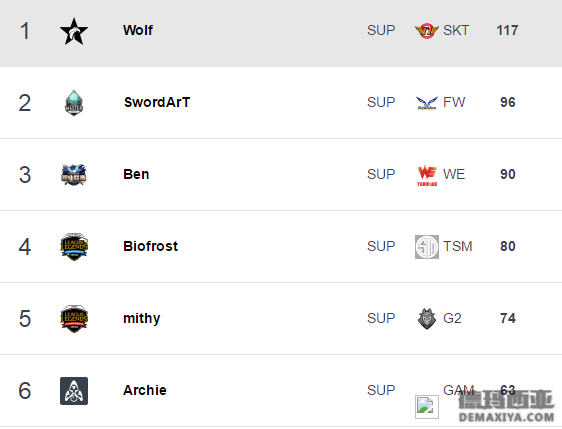Click the SKT team logo
The height and width of the screenshot is (429, 562).
tap(427, 31)
